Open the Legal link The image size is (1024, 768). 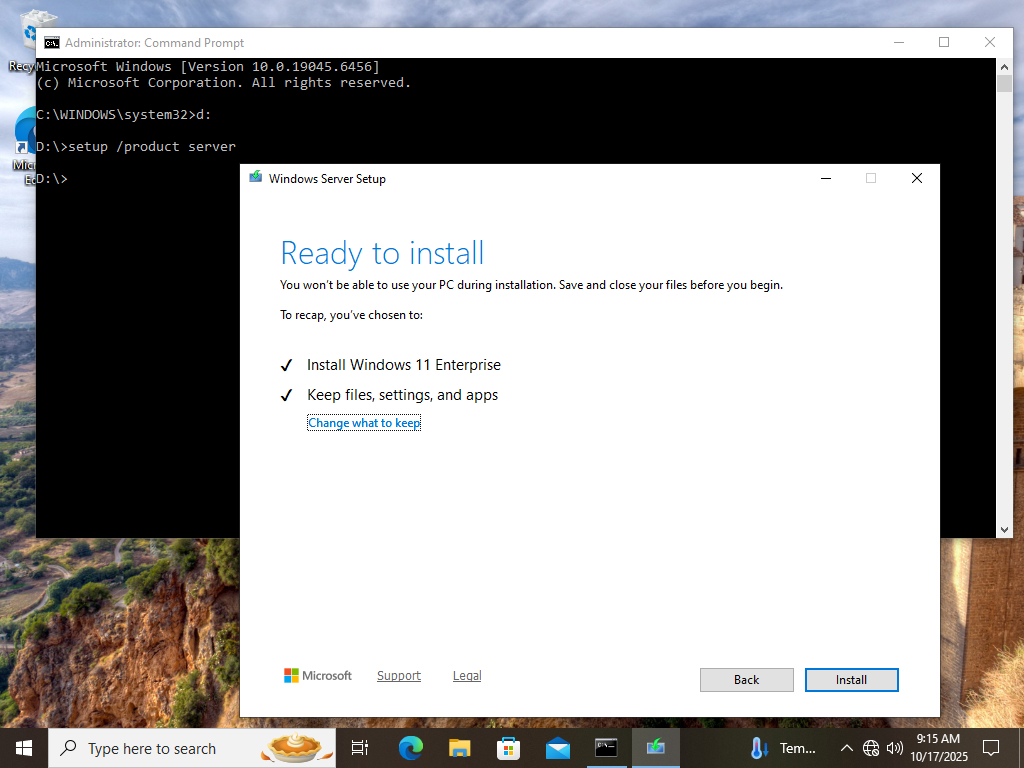click(467, 676)
